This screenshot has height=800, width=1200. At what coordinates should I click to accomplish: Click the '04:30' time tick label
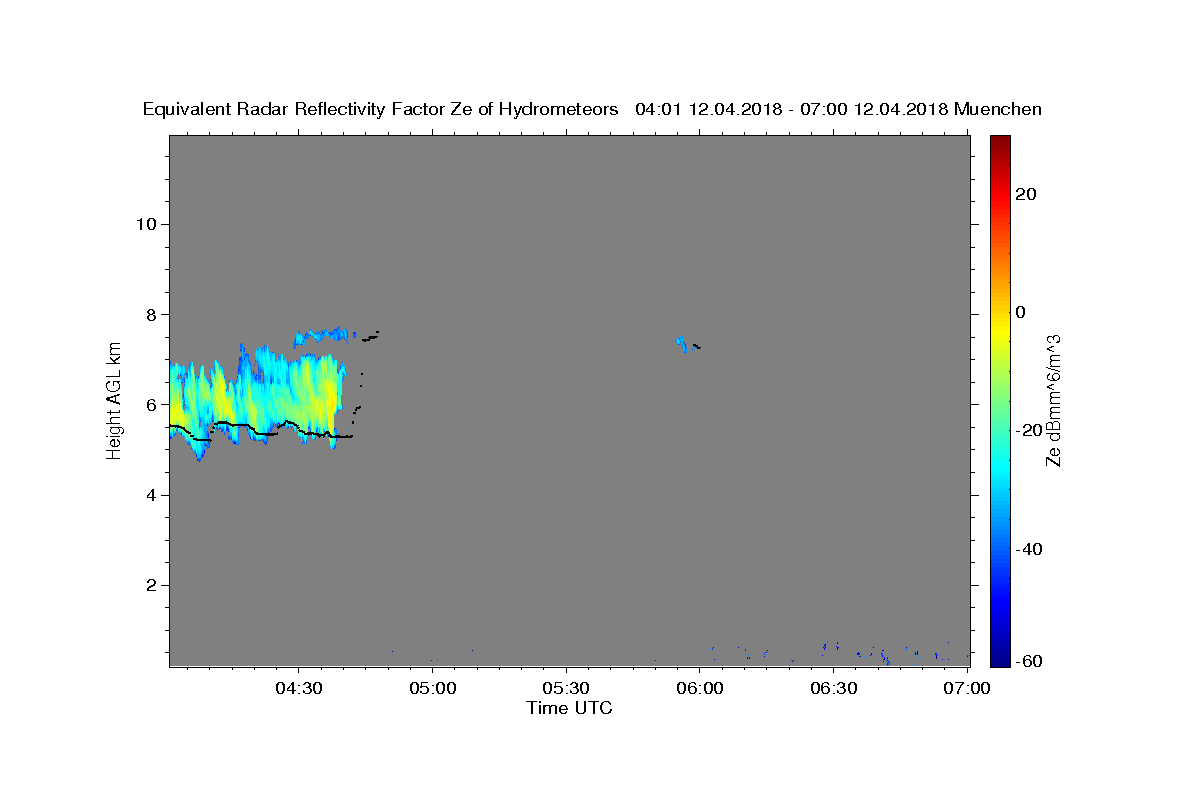coord(299,689)
